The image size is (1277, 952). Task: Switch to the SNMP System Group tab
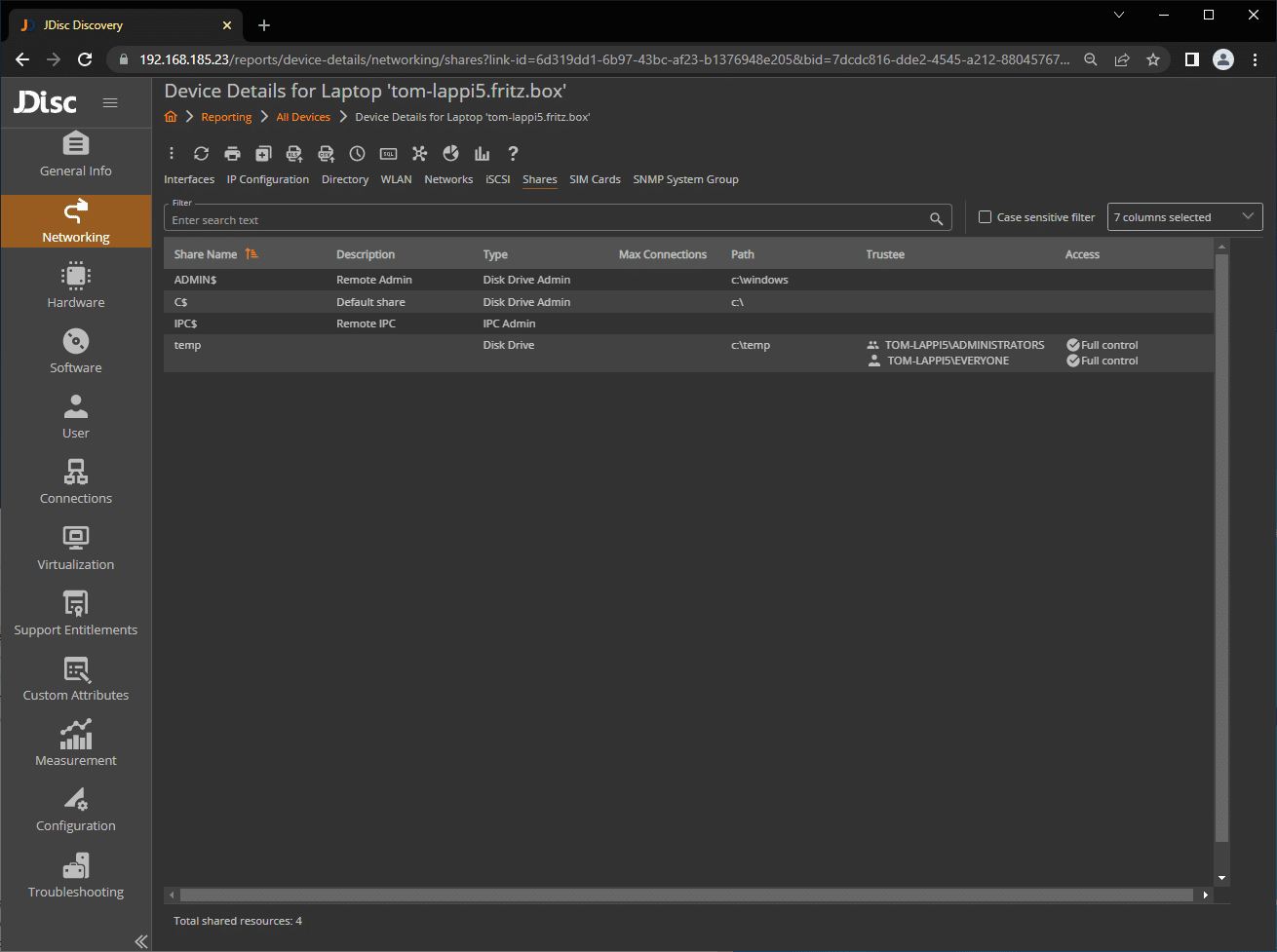pos(685,179)
